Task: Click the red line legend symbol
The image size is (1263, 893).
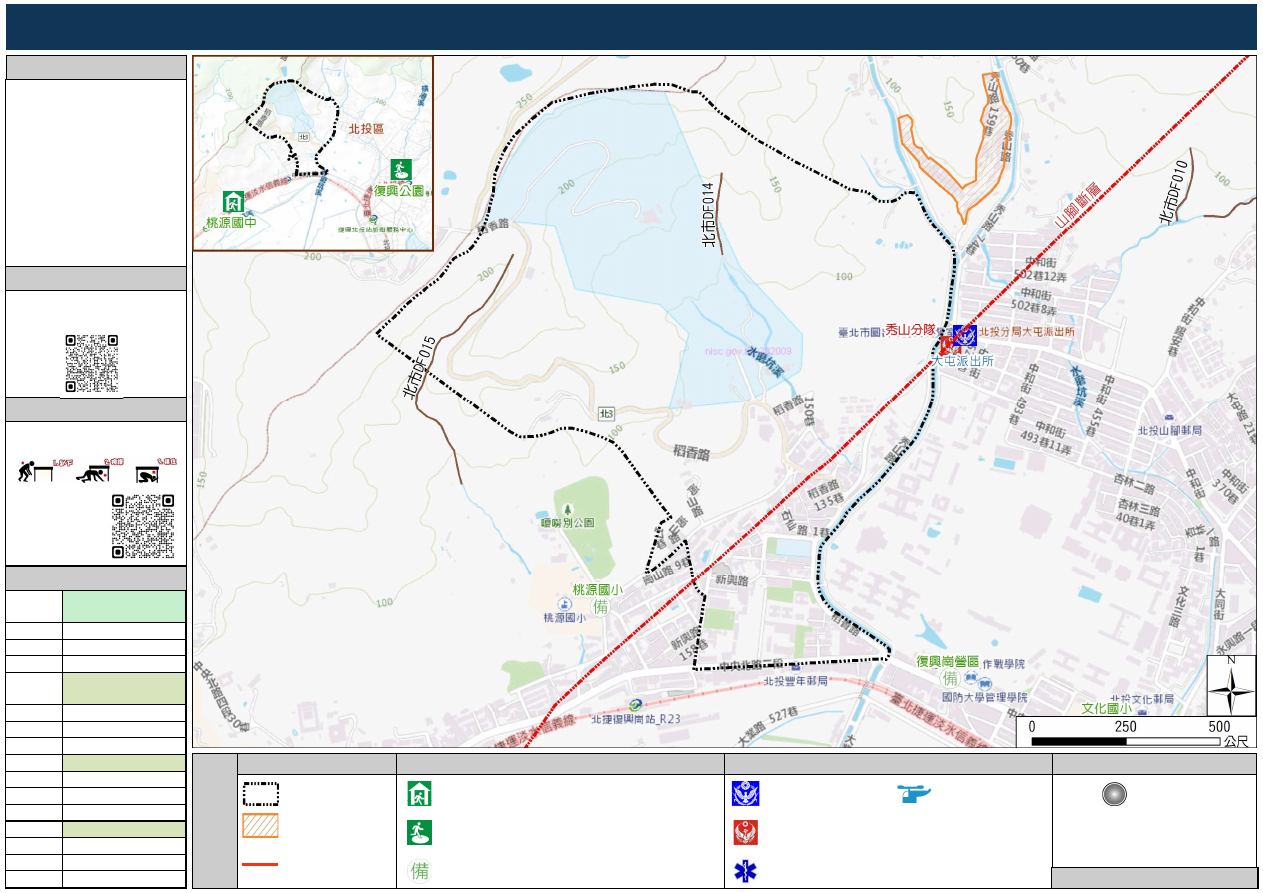Action: coord(261,863)
